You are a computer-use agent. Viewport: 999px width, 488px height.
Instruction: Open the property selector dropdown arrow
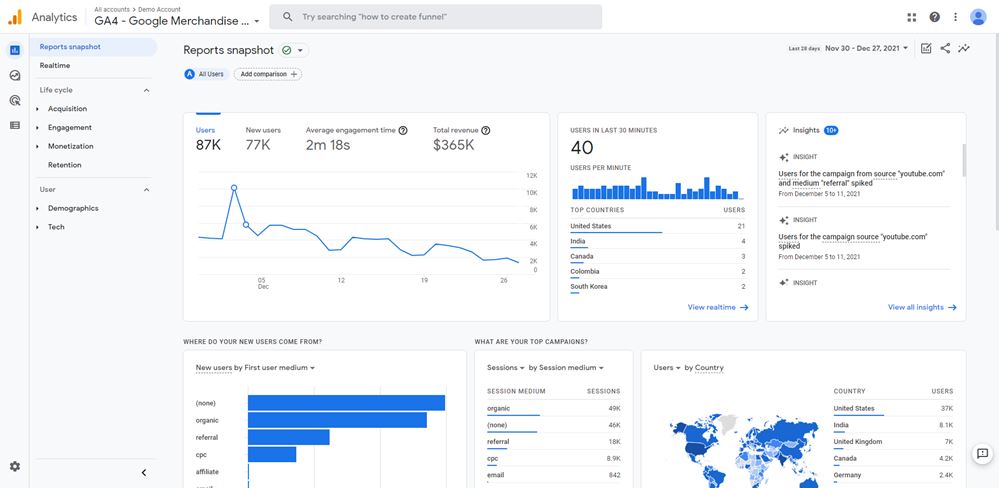point(257,21)
